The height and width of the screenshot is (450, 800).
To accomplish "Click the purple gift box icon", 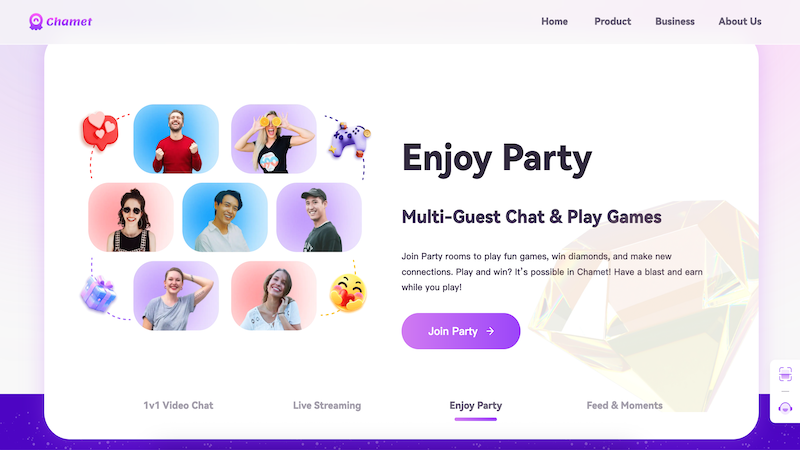I will pyautogui.click(x=98, y=293).
